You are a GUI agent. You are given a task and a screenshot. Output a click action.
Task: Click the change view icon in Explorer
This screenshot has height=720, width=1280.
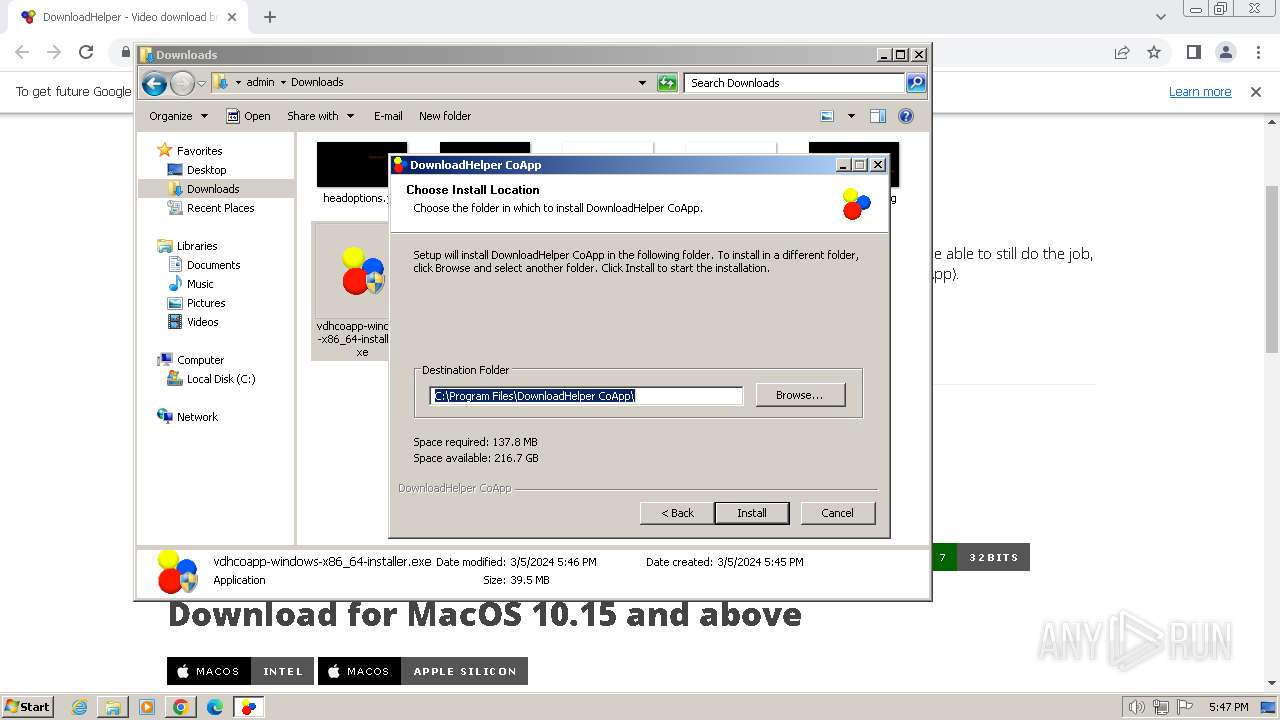click(827, 116)
